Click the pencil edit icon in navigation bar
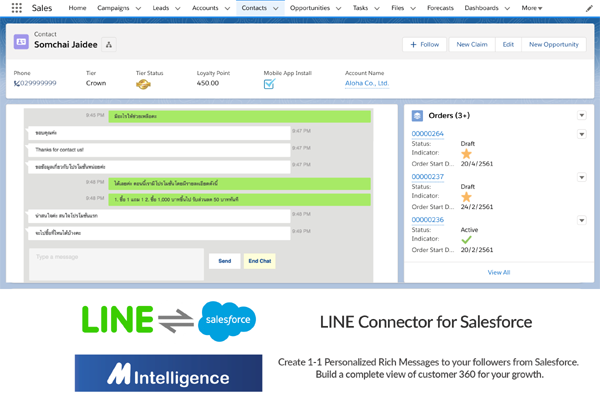 click(x=589, y=8)
